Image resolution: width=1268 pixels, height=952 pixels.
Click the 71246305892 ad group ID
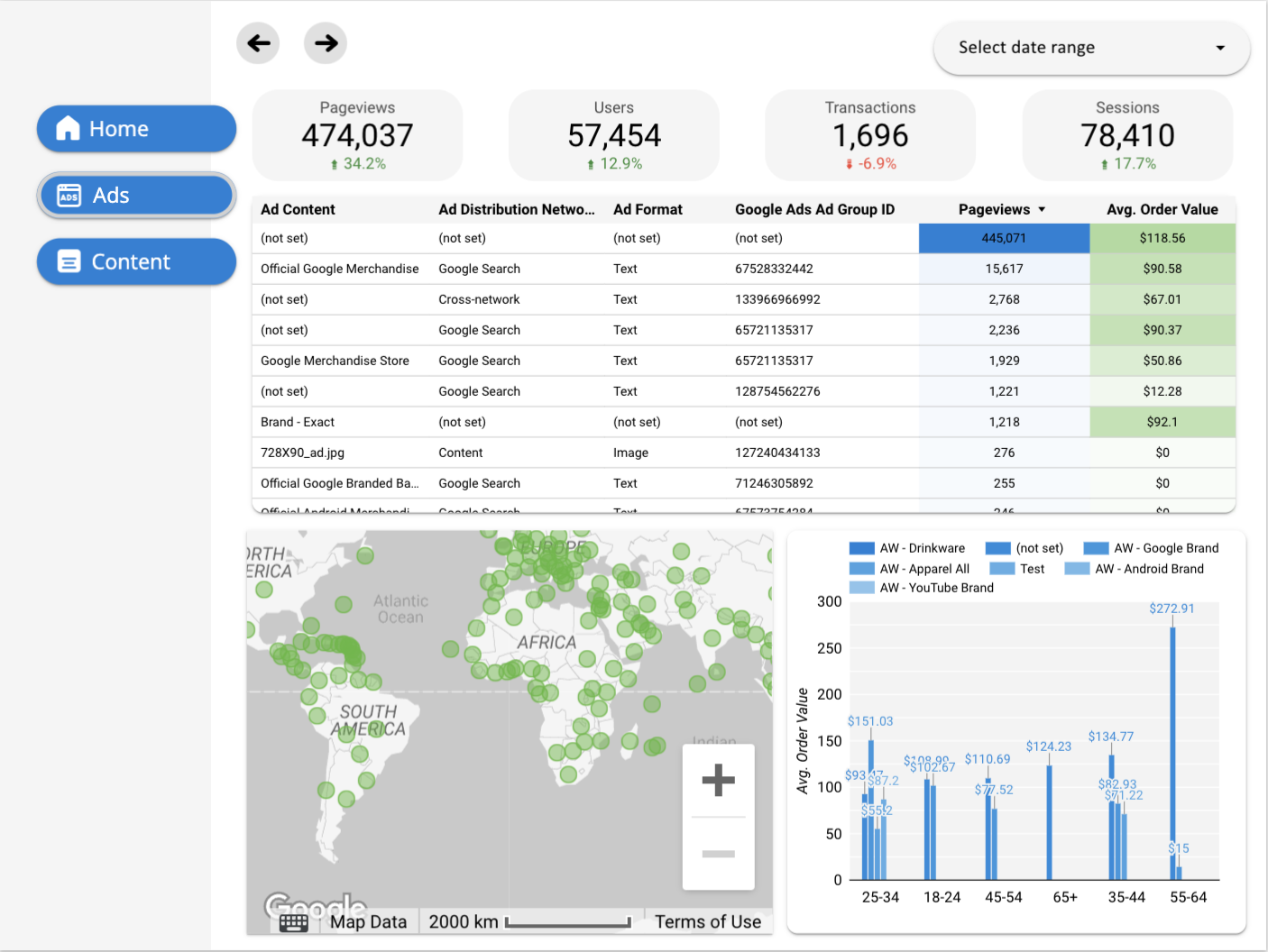(x=774, y=483)
